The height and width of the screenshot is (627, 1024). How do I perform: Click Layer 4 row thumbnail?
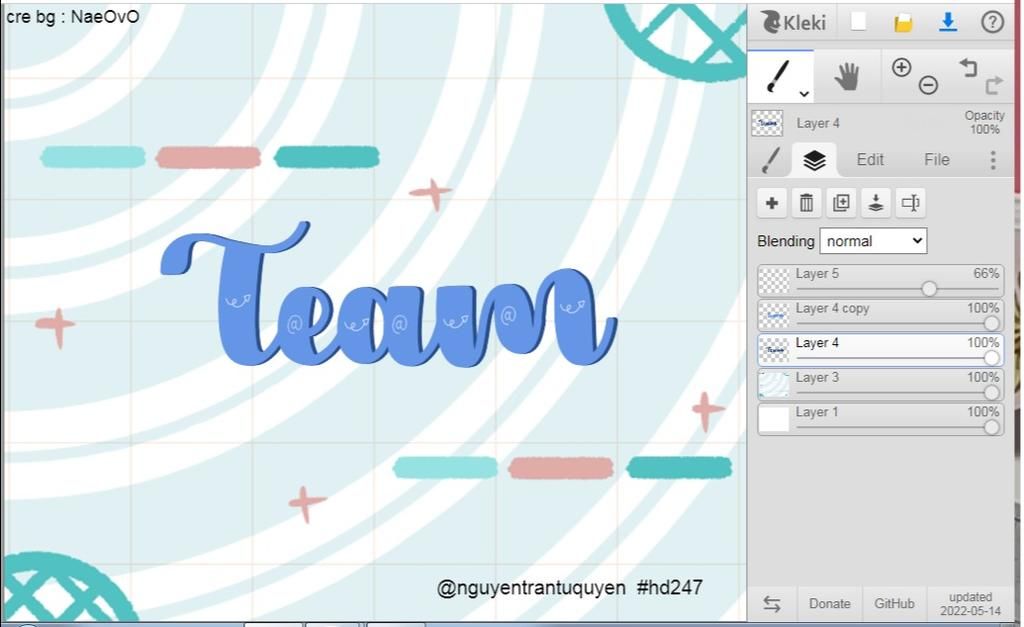pos(775,350)
